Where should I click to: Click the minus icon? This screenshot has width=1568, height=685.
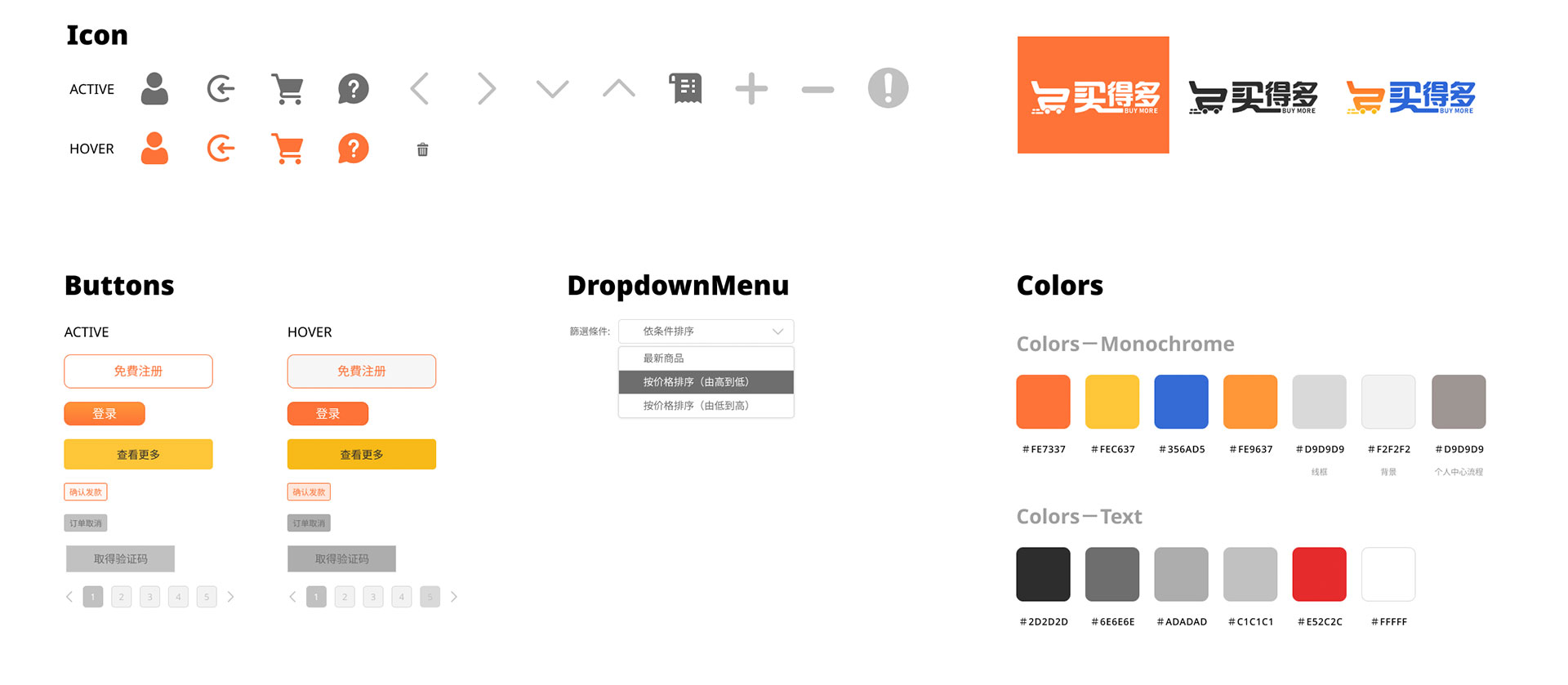(x=817, y=89)
